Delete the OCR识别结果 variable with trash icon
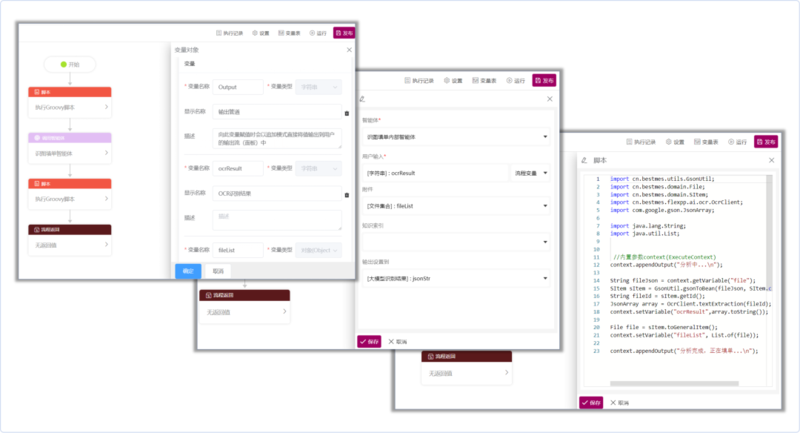 pos(347,193)
